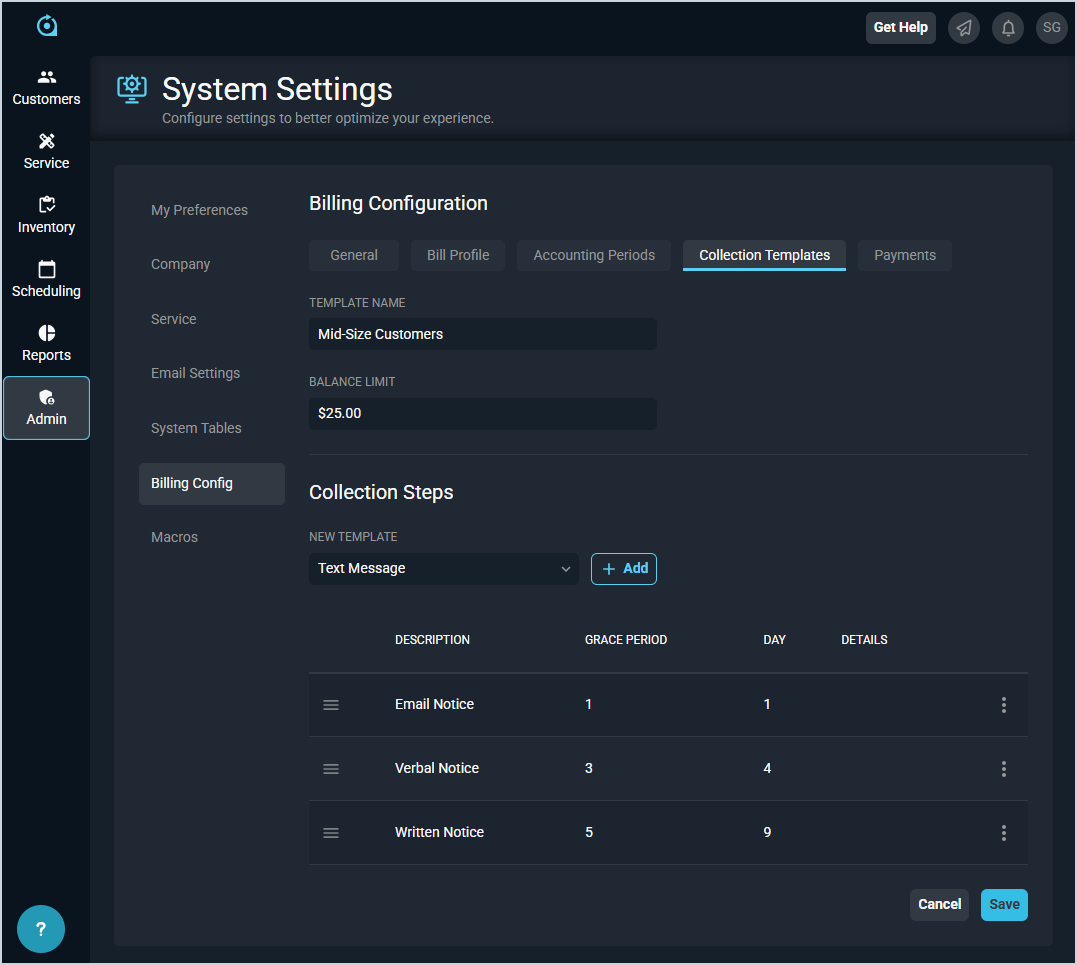Viewport: 1077px width, 965px height.
Task: Click the Save button
Action: 1003,904
